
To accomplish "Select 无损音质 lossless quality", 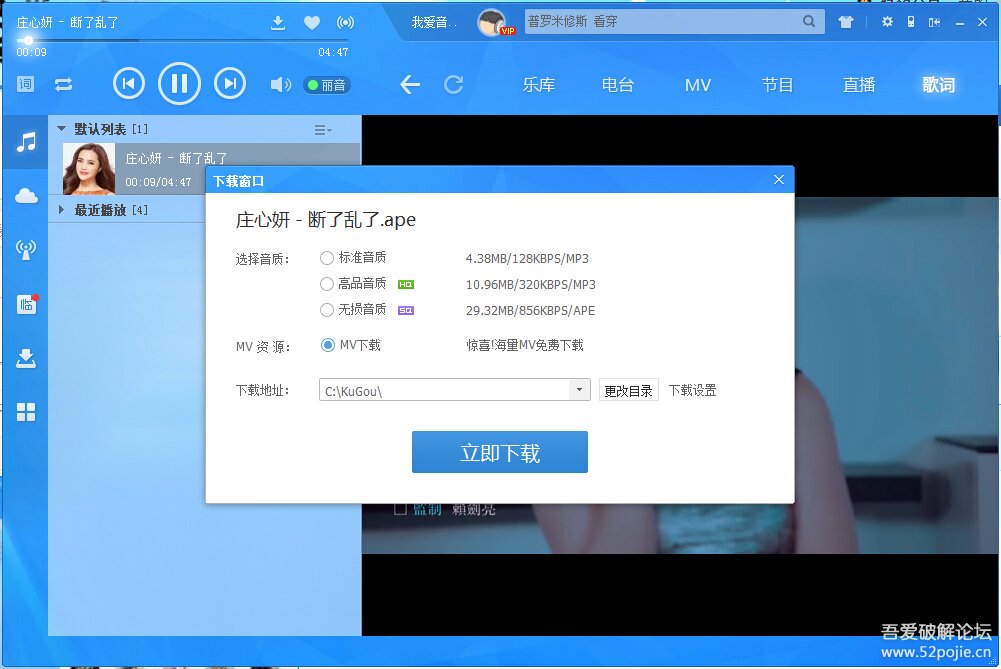I will pos(327,310).
